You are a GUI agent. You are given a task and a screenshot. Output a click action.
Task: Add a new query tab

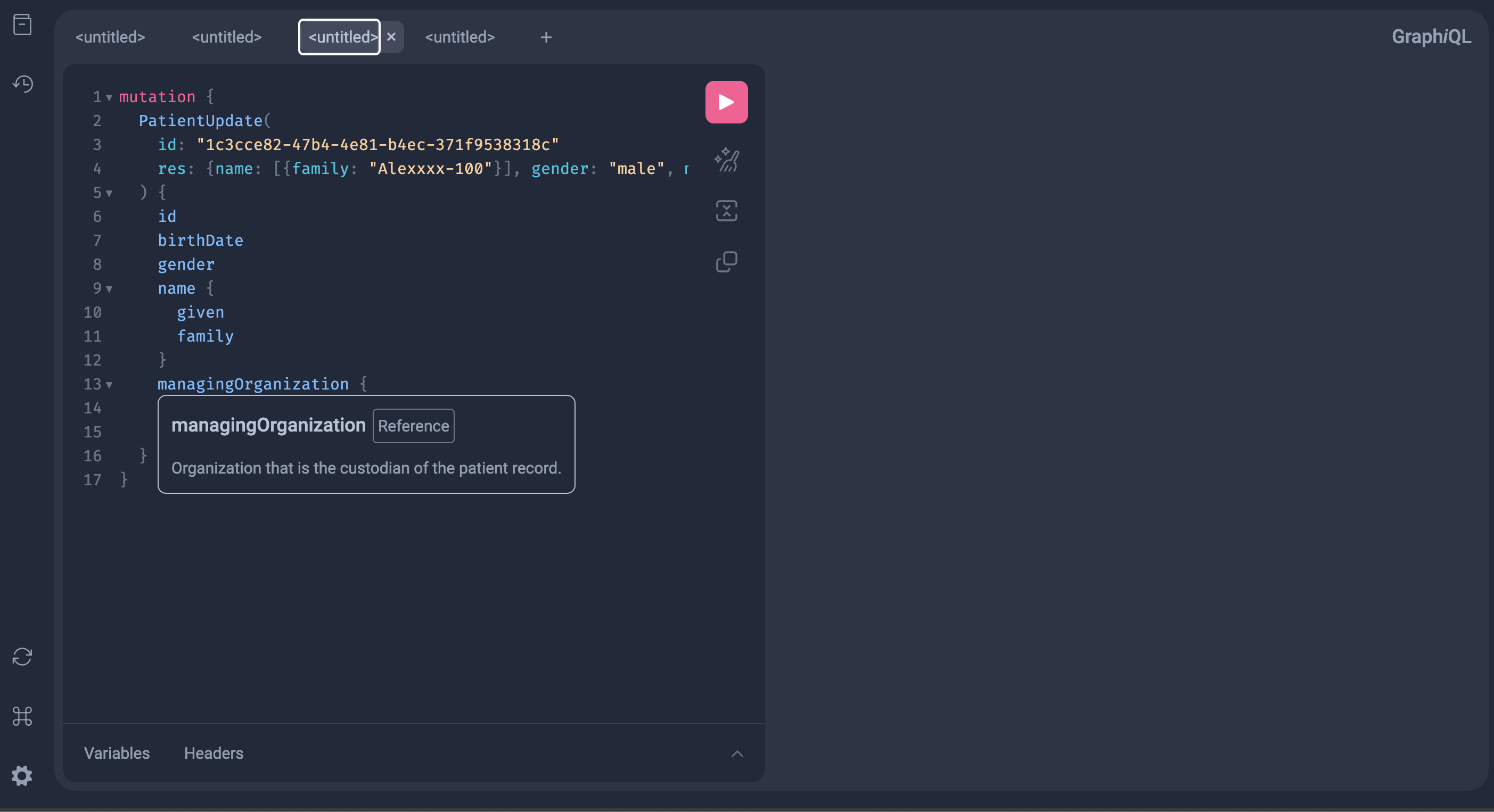coord(545,38)
